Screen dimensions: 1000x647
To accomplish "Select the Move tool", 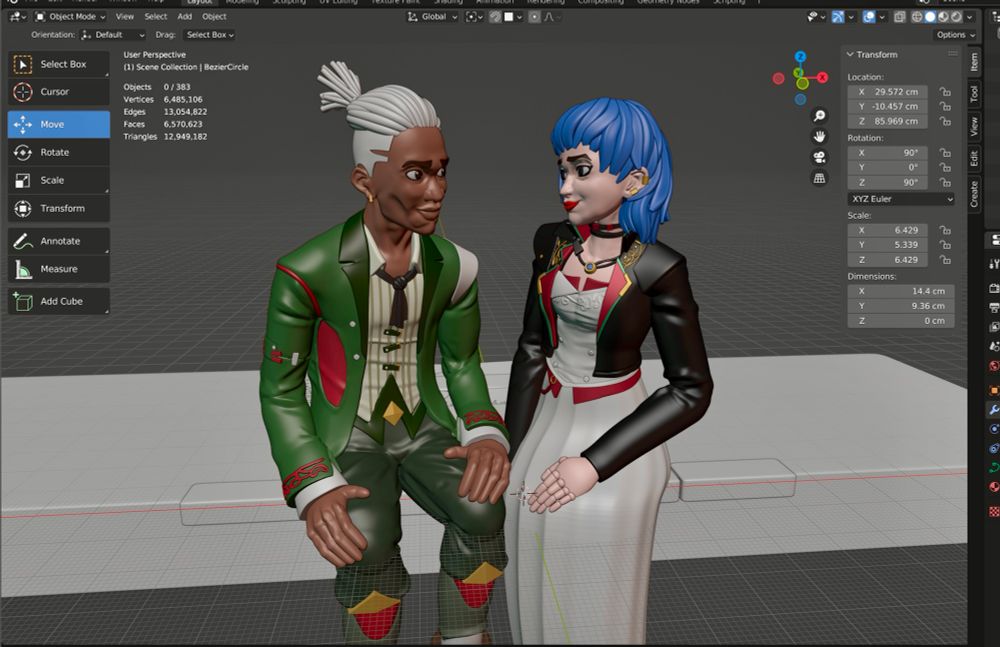I will pos(59,124).
